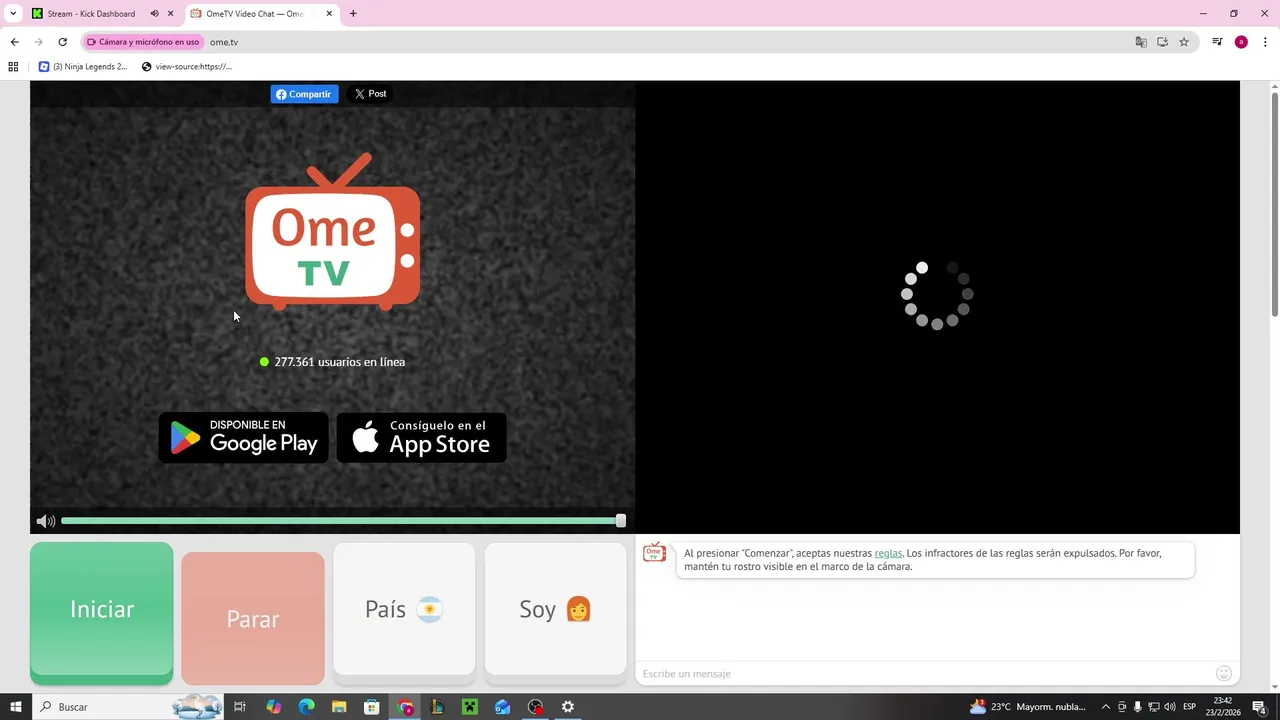Go back in browser history
Screen dimensions: 1280x720
(14, 42)
